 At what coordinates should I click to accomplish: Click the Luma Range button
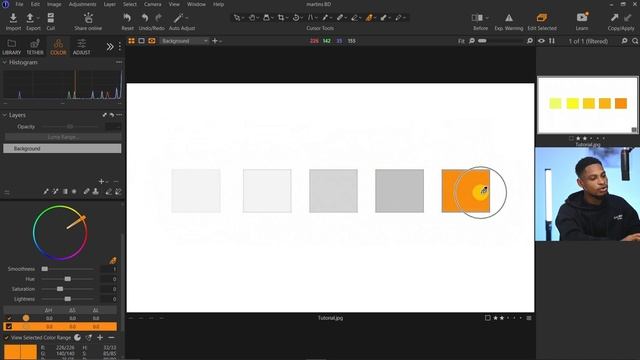tap(62, 137)
